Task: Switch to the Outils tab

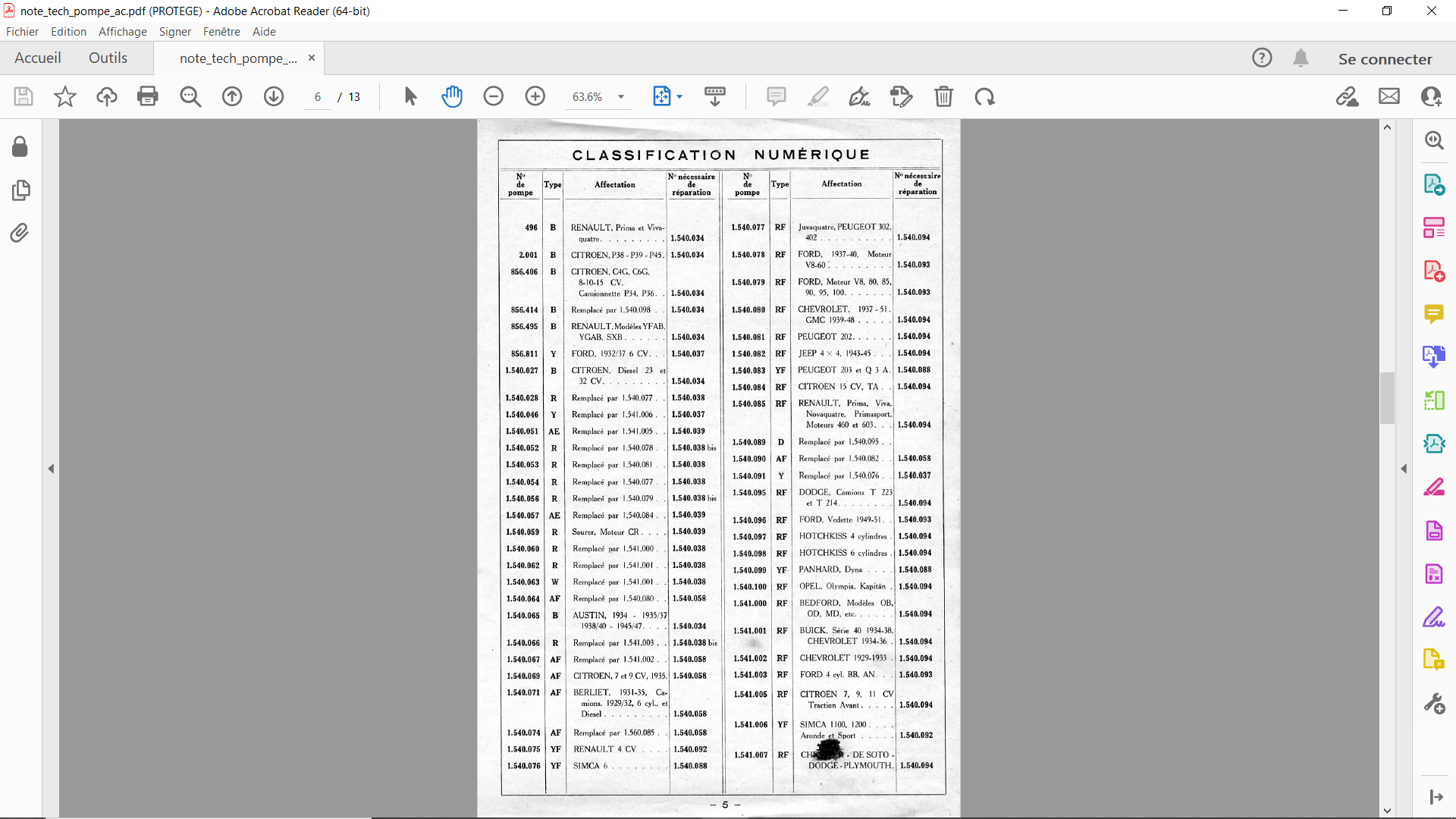Action: click(x=108, y=58)
